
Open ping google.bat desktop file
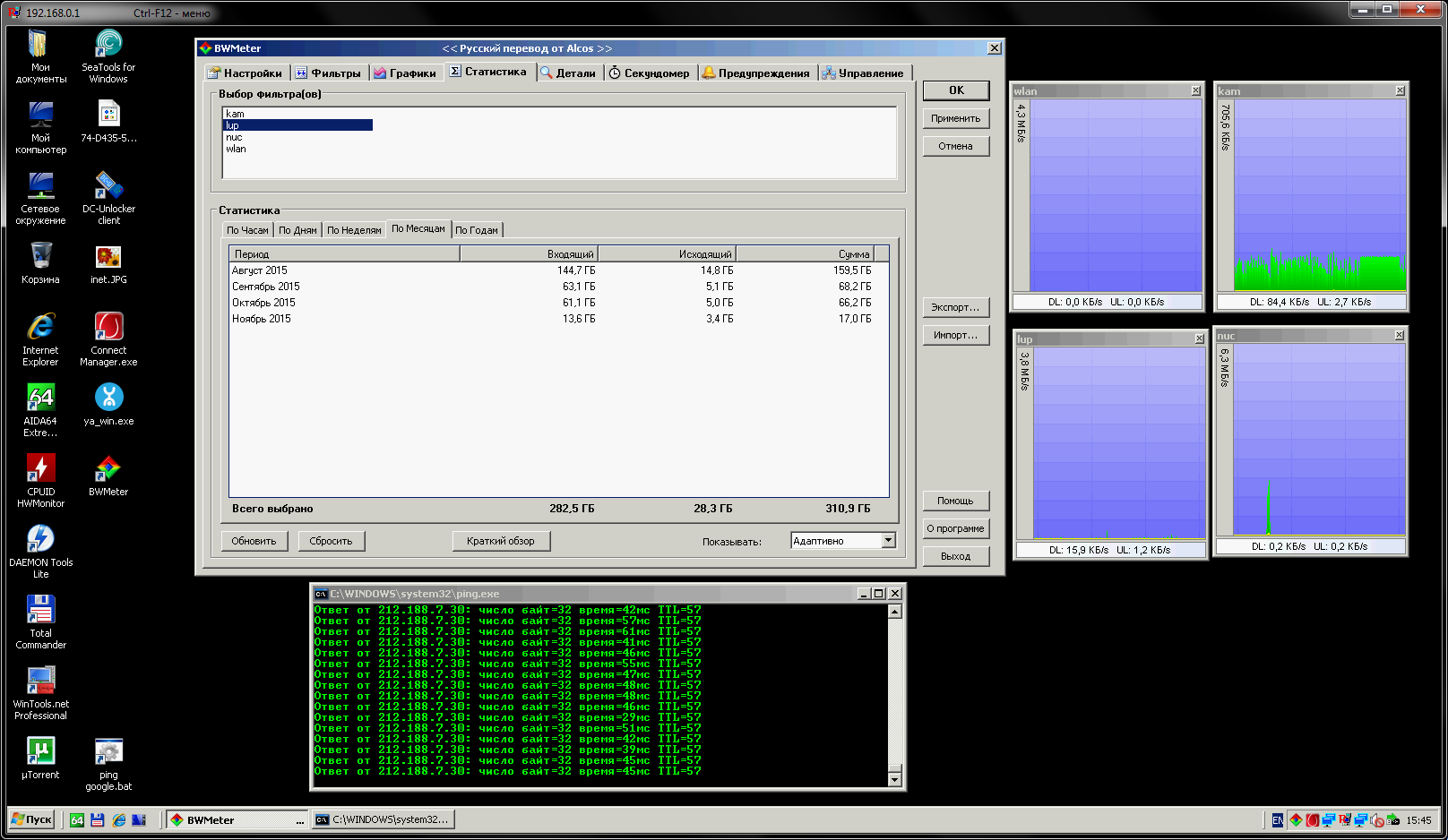[x=108, y=764]
